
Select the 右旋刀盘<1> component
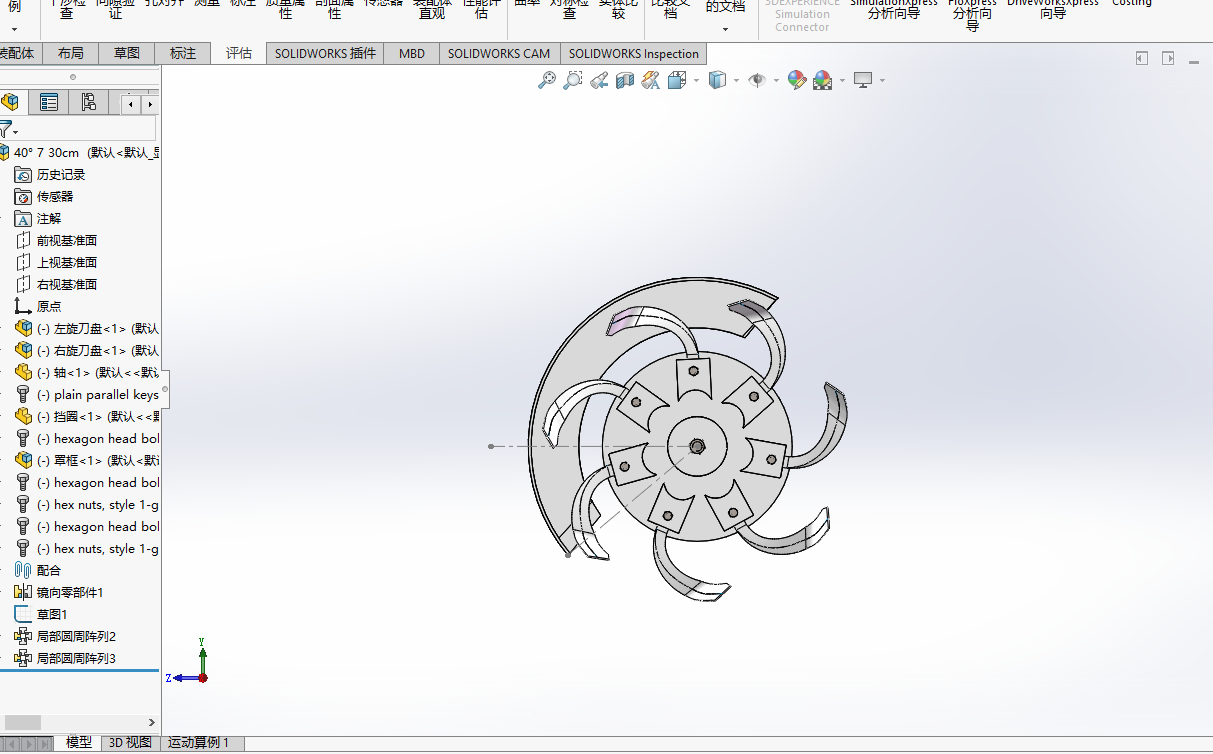[x=87, y=351]
